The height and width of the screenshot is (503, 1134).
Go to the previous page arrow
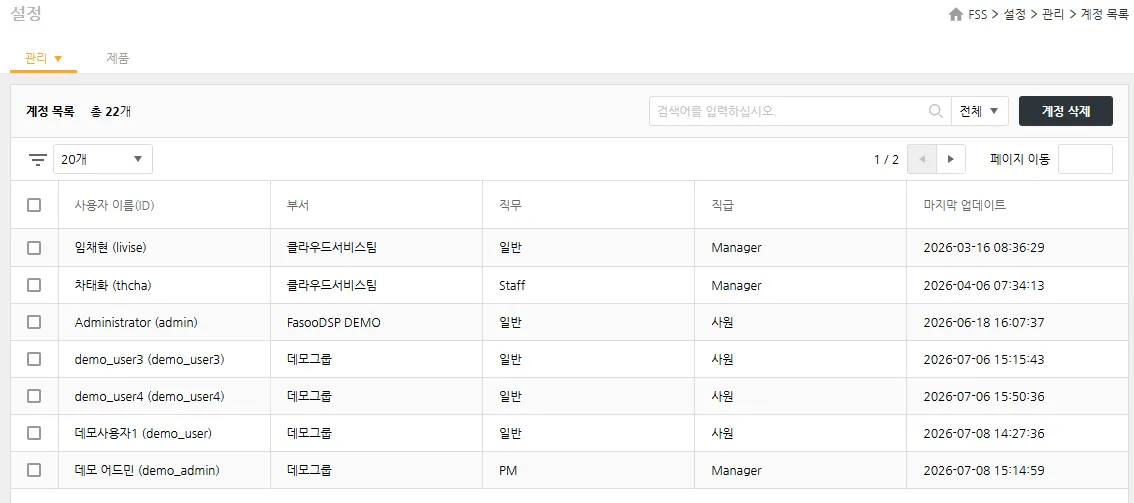click(922, 159)
